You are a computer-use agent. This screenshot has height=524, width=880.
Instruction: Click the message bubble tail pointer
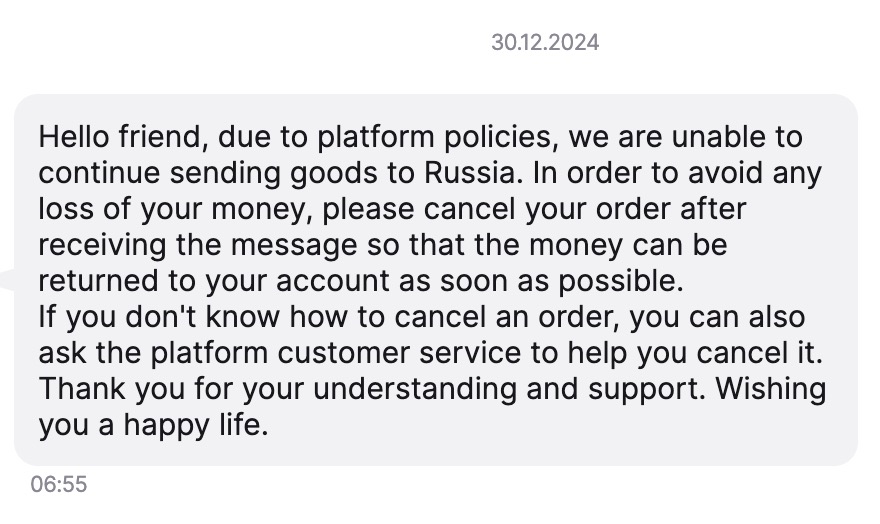pyautogui.click(x=8, y=279)
